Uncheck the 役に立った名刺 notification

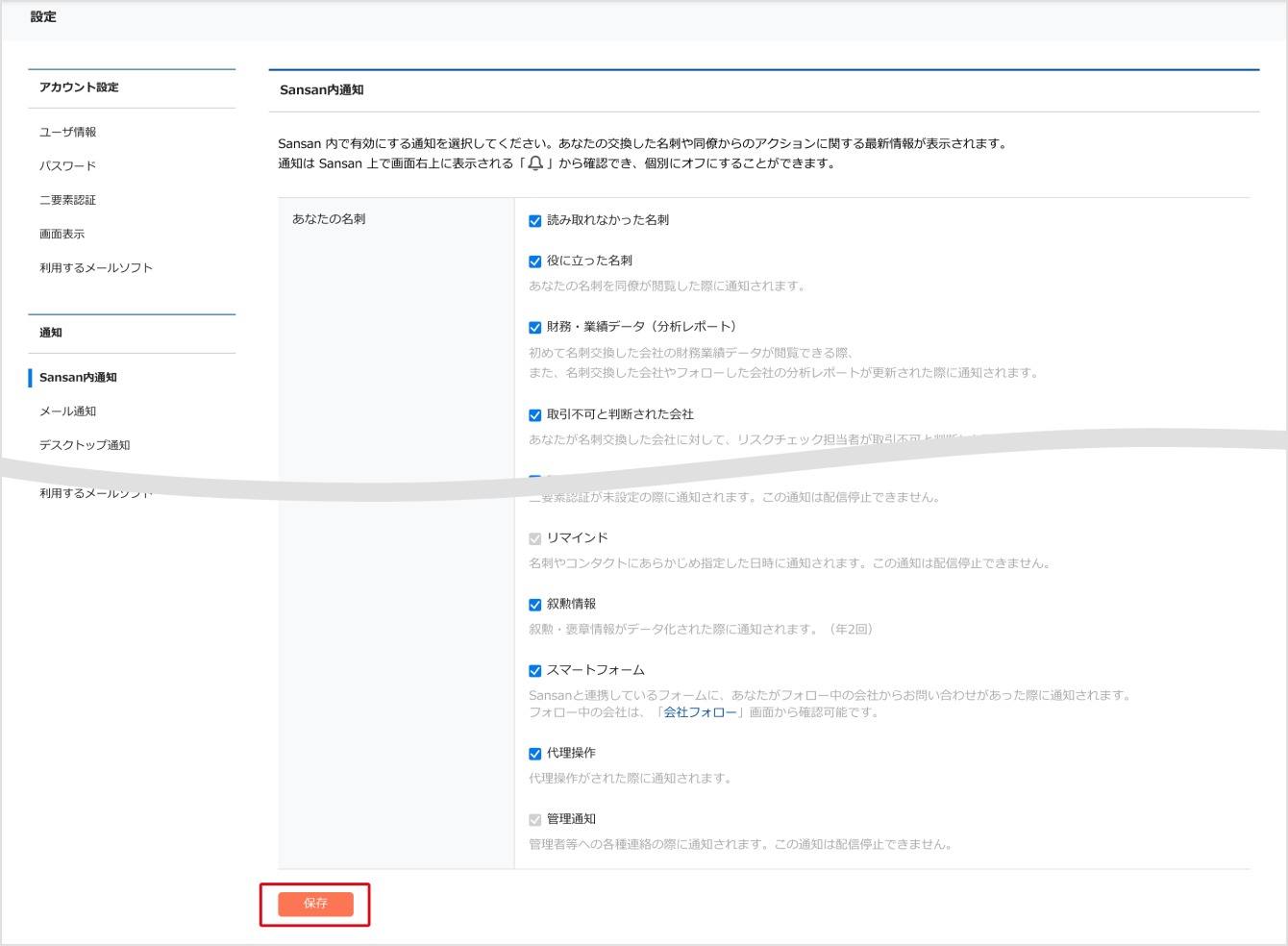(x=535, y=261)
